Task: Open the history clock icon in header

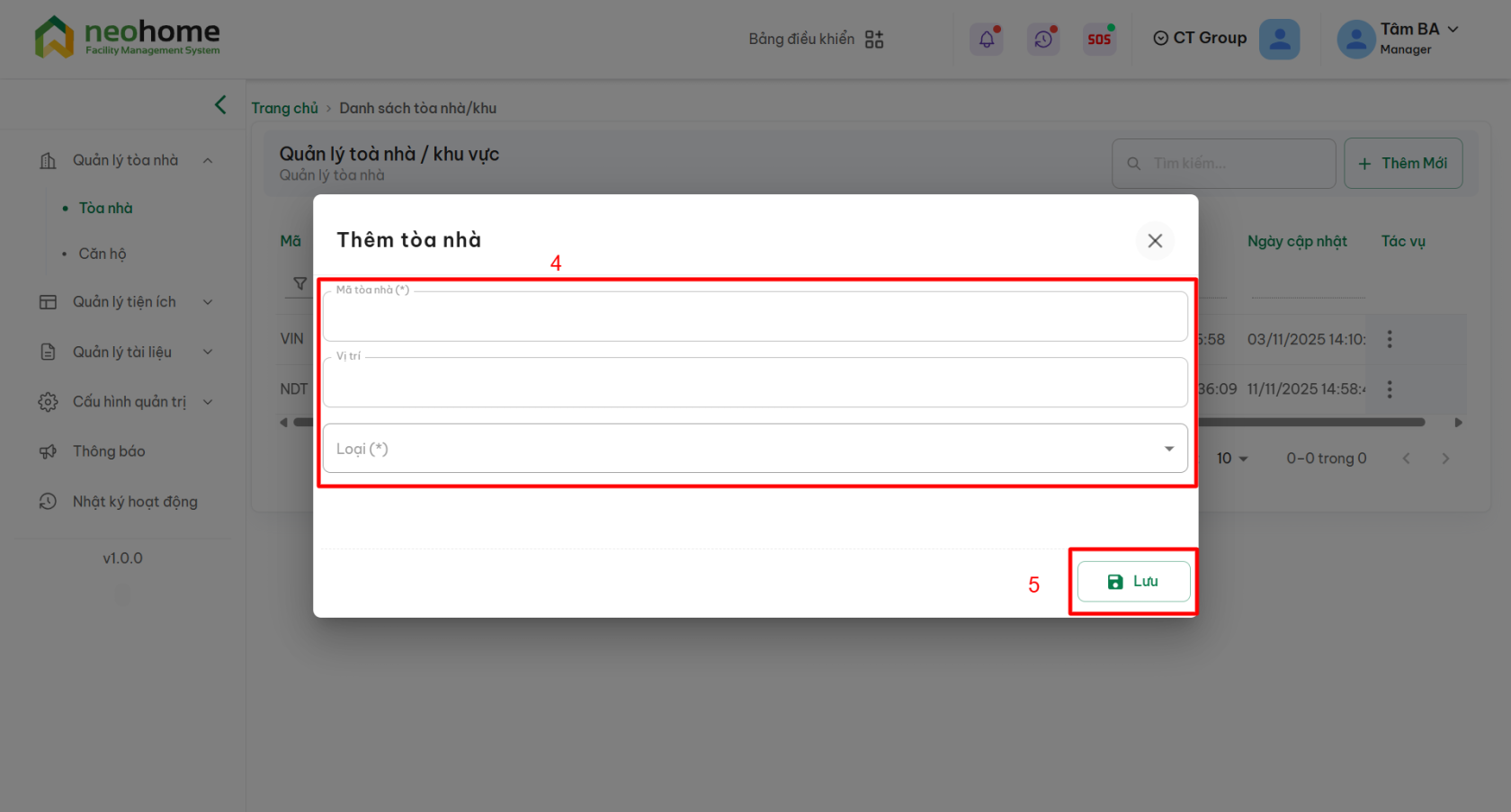Action: (1043, 39)
